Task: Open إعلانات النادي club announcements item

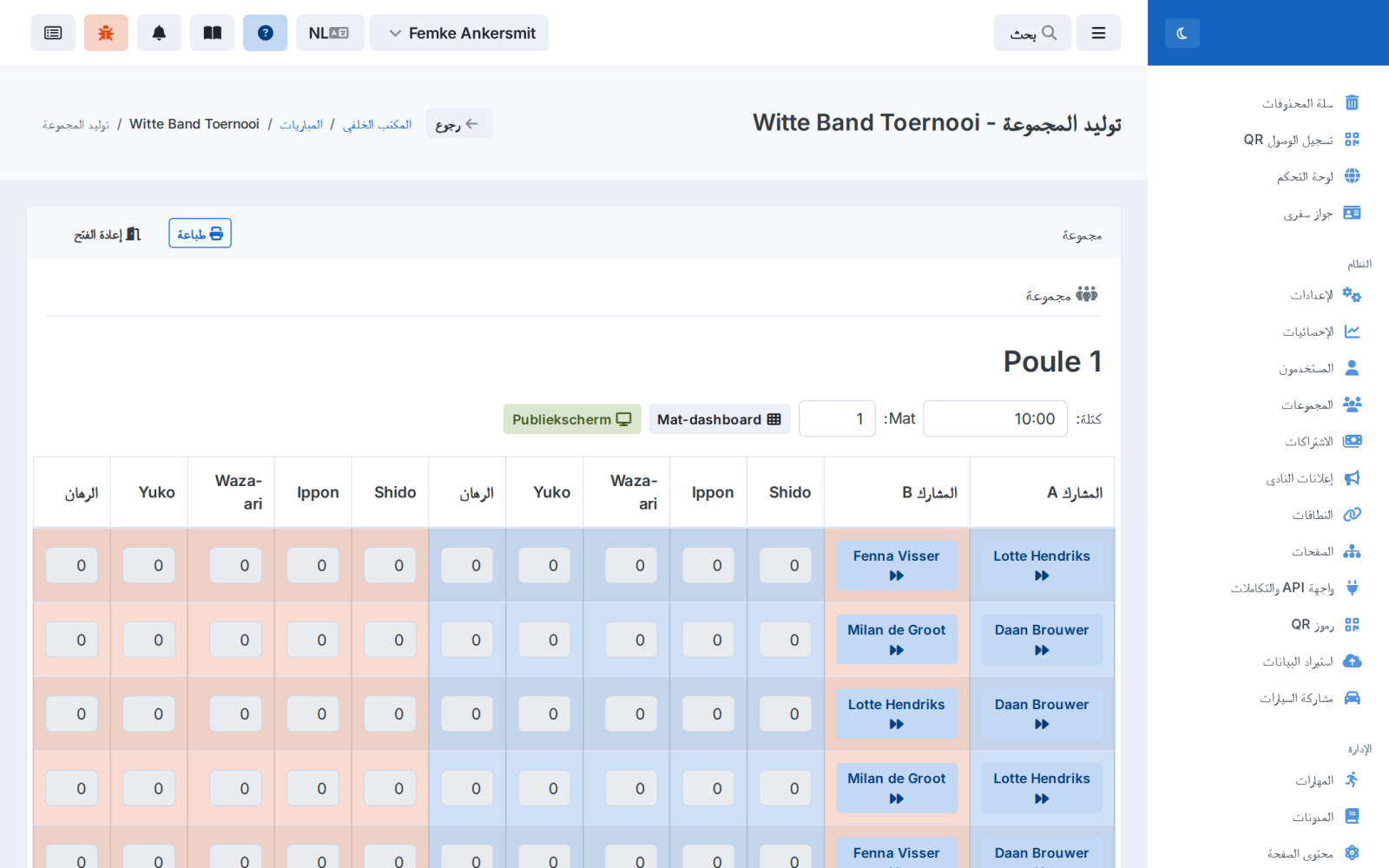Action: (x=1313, y=478)
